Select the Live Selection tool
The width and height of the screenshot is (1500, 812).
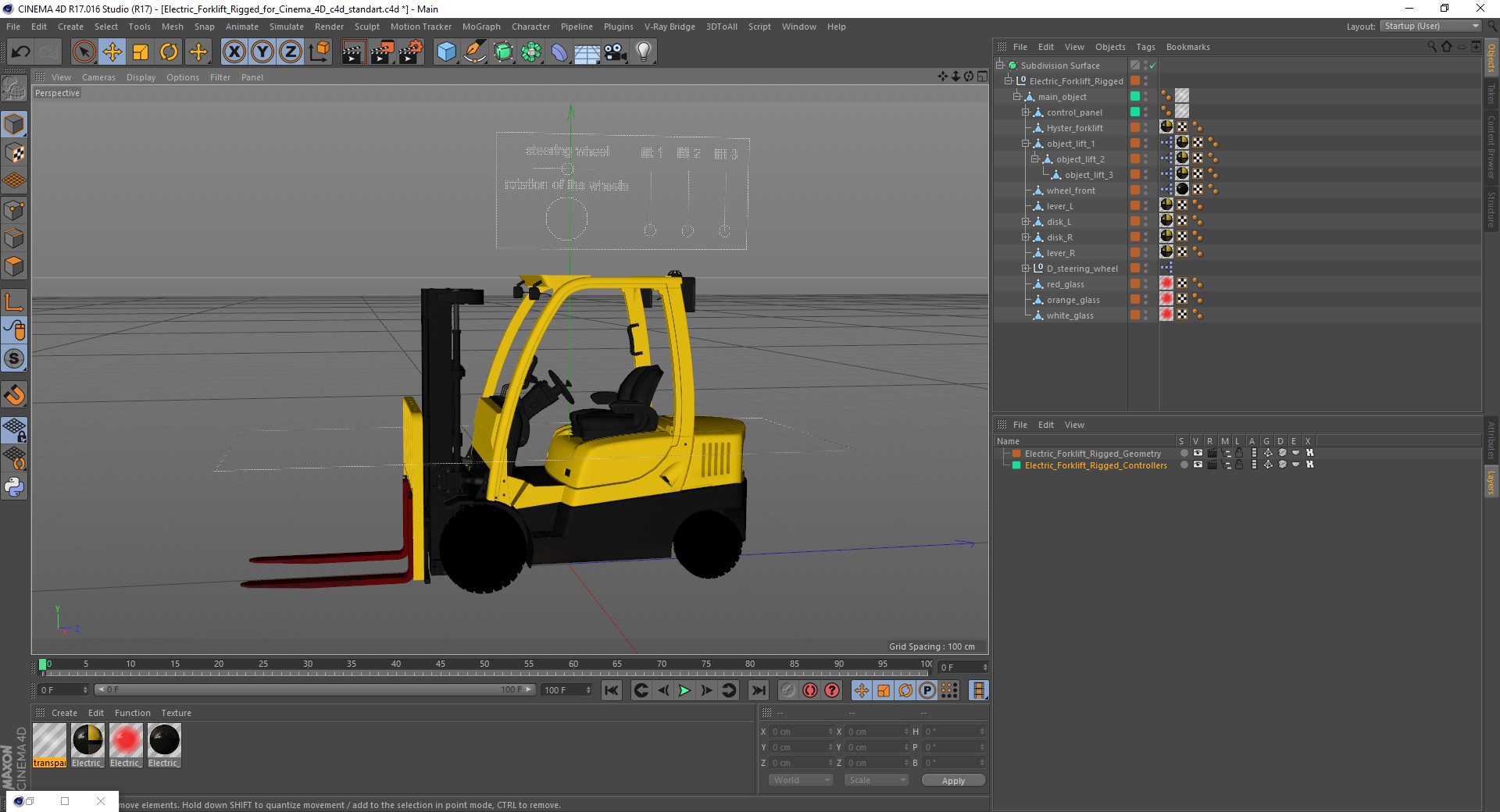click(84, 52)
